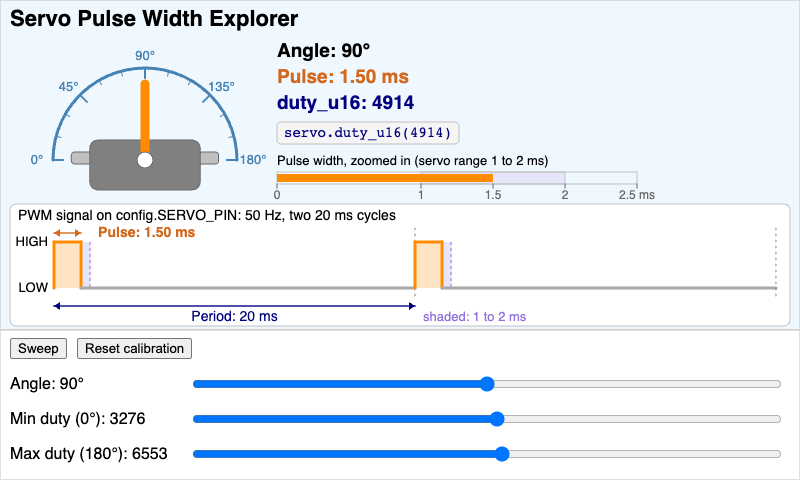Click the Angle slider handle
800x482 pixels.
click(487, 384)
